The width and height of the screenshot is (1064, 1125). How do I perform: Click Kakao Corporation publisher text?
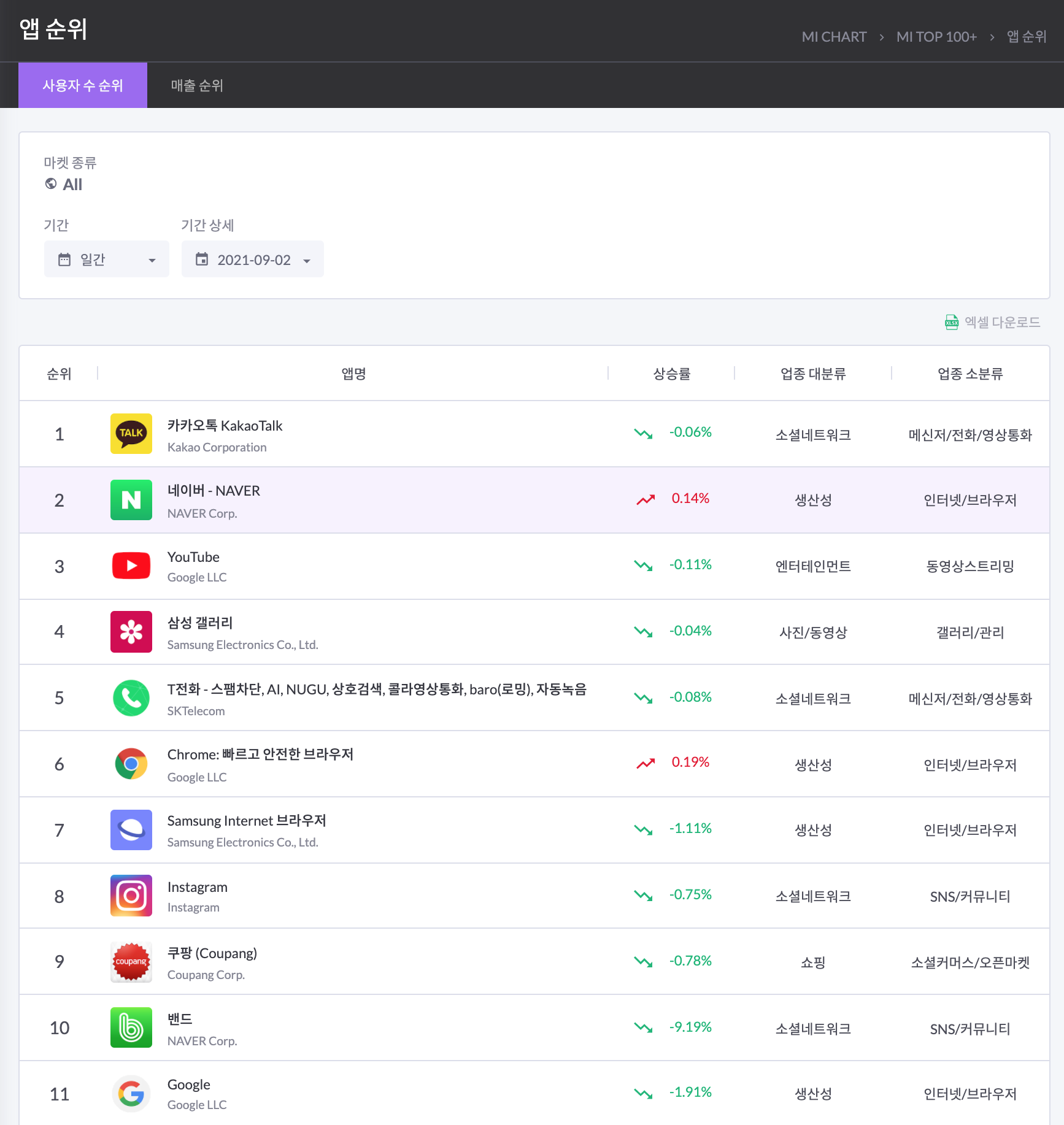[x=217, y=447]
